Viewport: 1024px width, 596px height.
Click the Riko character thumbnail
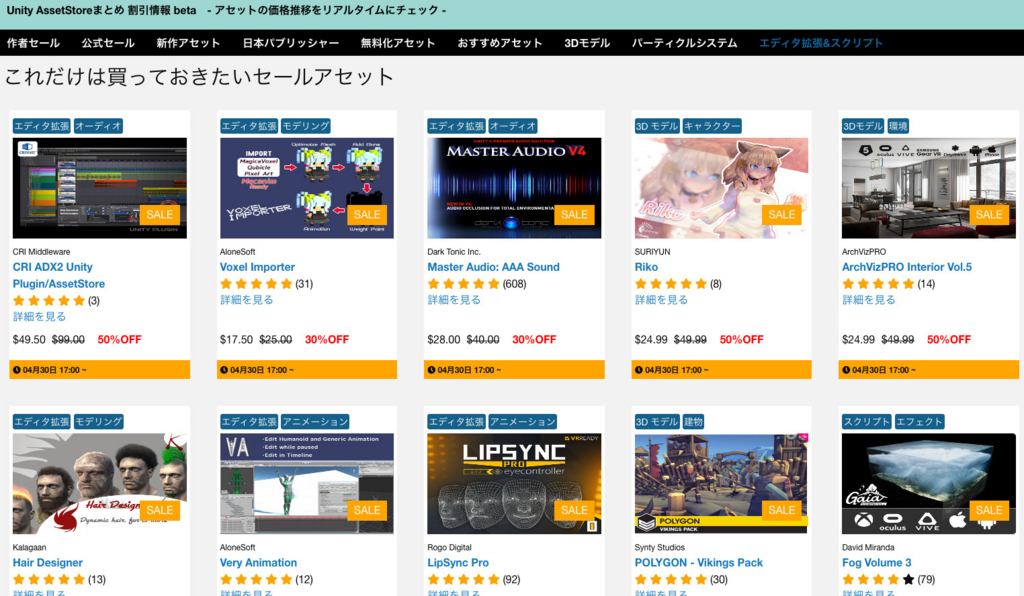[721, 188]
